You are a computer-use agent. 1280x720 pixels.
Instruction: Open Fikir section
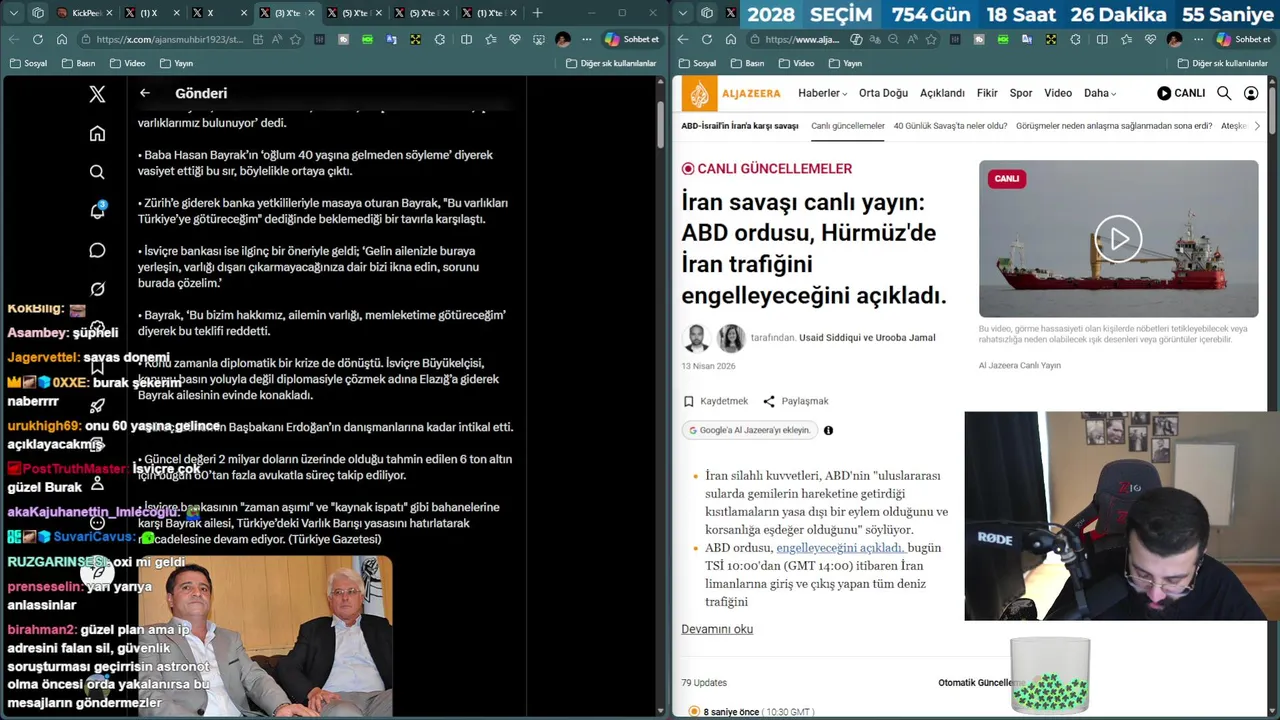987,93
